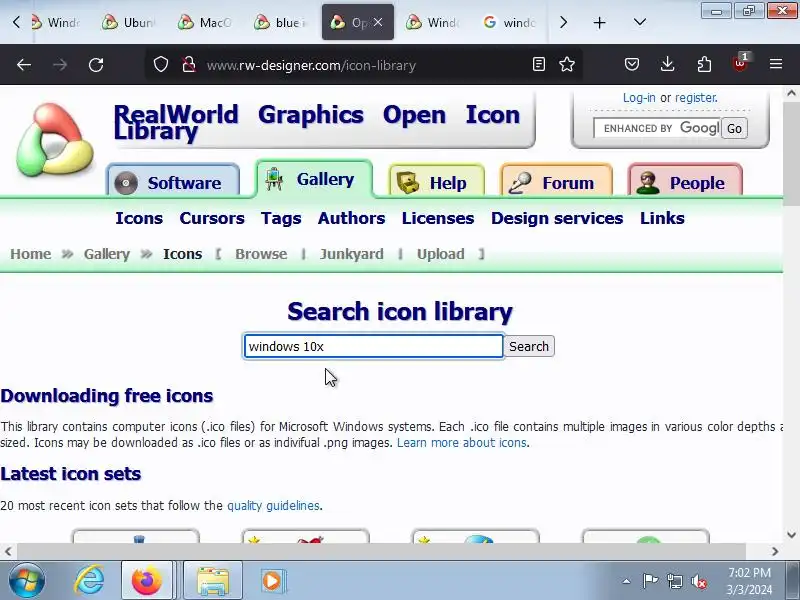Go to the Links submenu item
Viewport: 800px width, 600px height.
(x=662, y=218)
